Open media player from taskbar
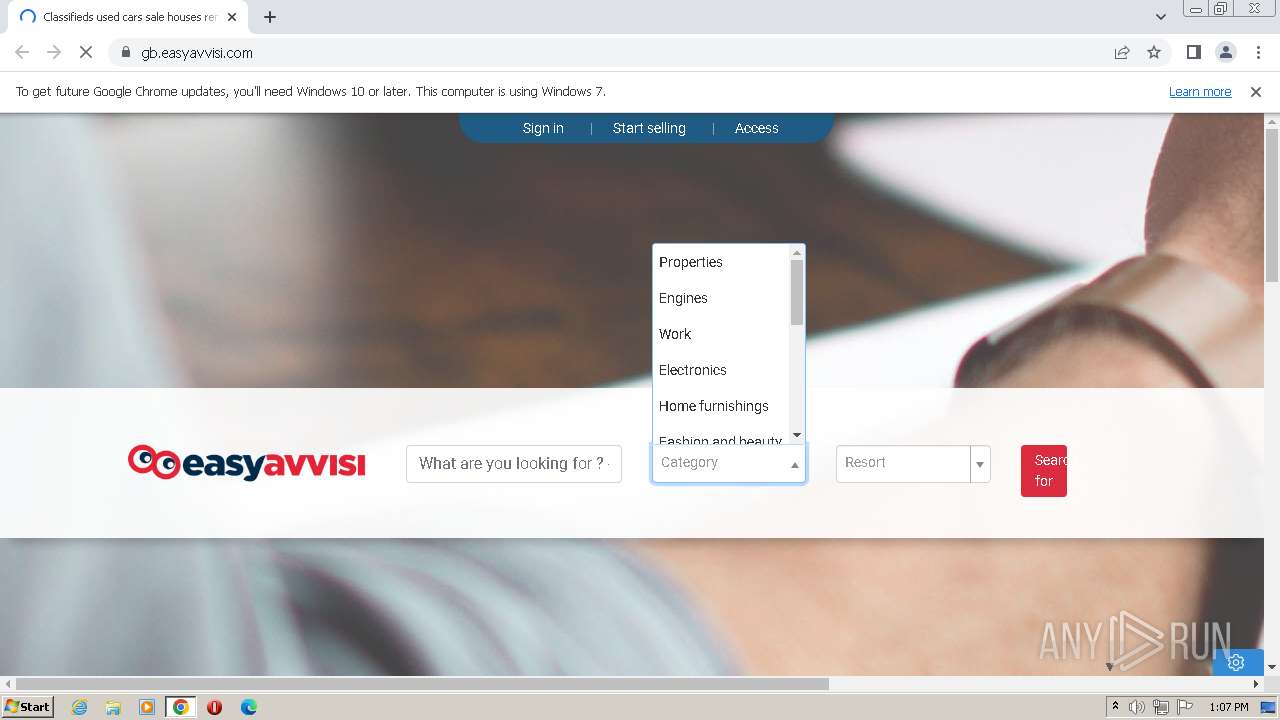Screen dimensions: 1280x720 click(147, 707)
